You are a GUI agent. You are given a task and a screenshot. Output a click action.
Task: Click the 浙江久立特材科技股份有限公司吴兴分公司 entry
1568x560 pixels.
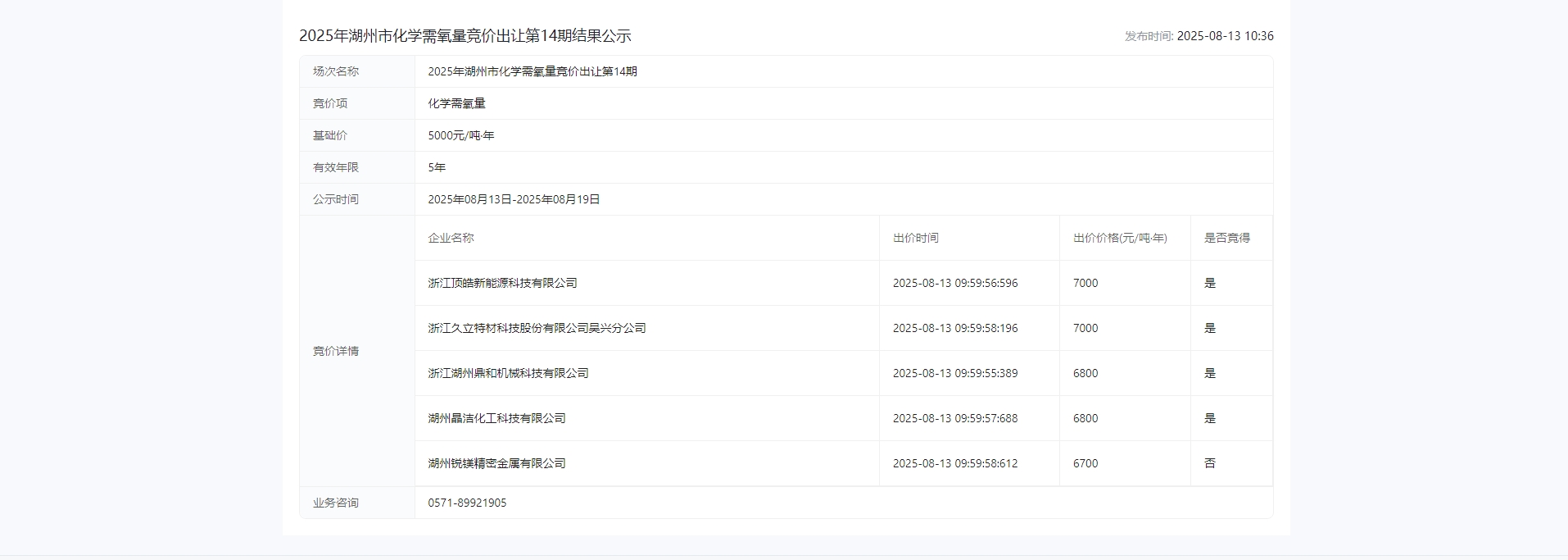pos(537,328)
